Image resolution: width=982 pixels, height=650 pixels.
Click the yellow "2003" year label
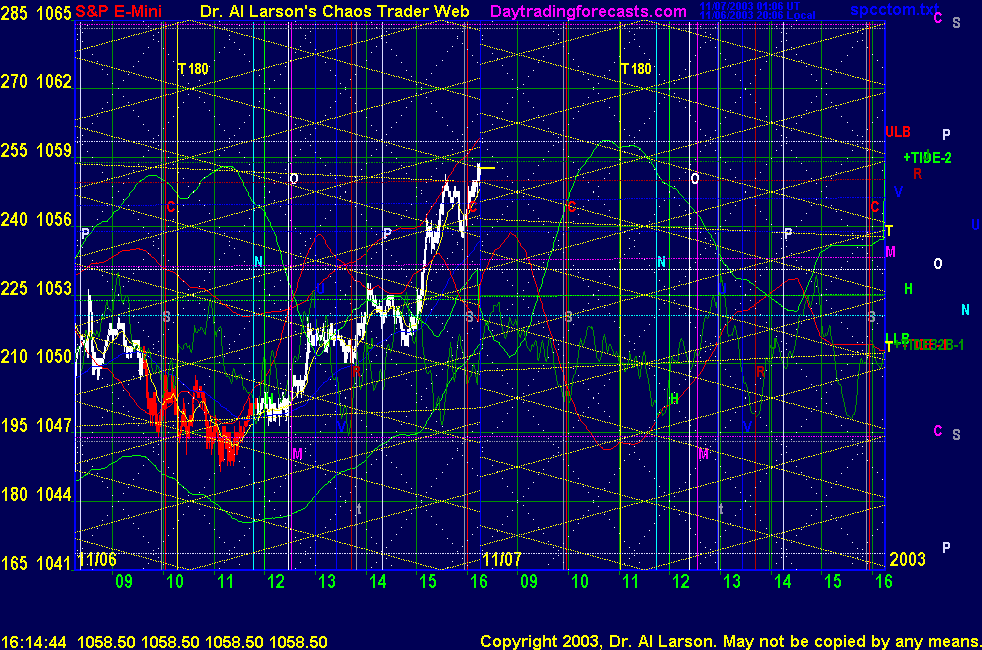pos(907,559)
